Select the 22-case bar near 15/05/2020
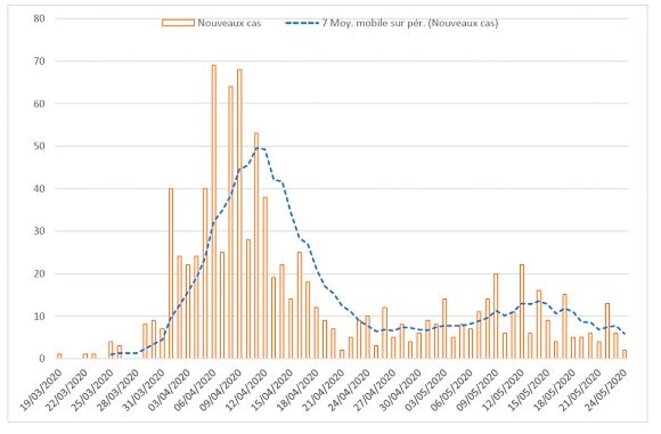This screenshot has height=434, width=661. 522,311
